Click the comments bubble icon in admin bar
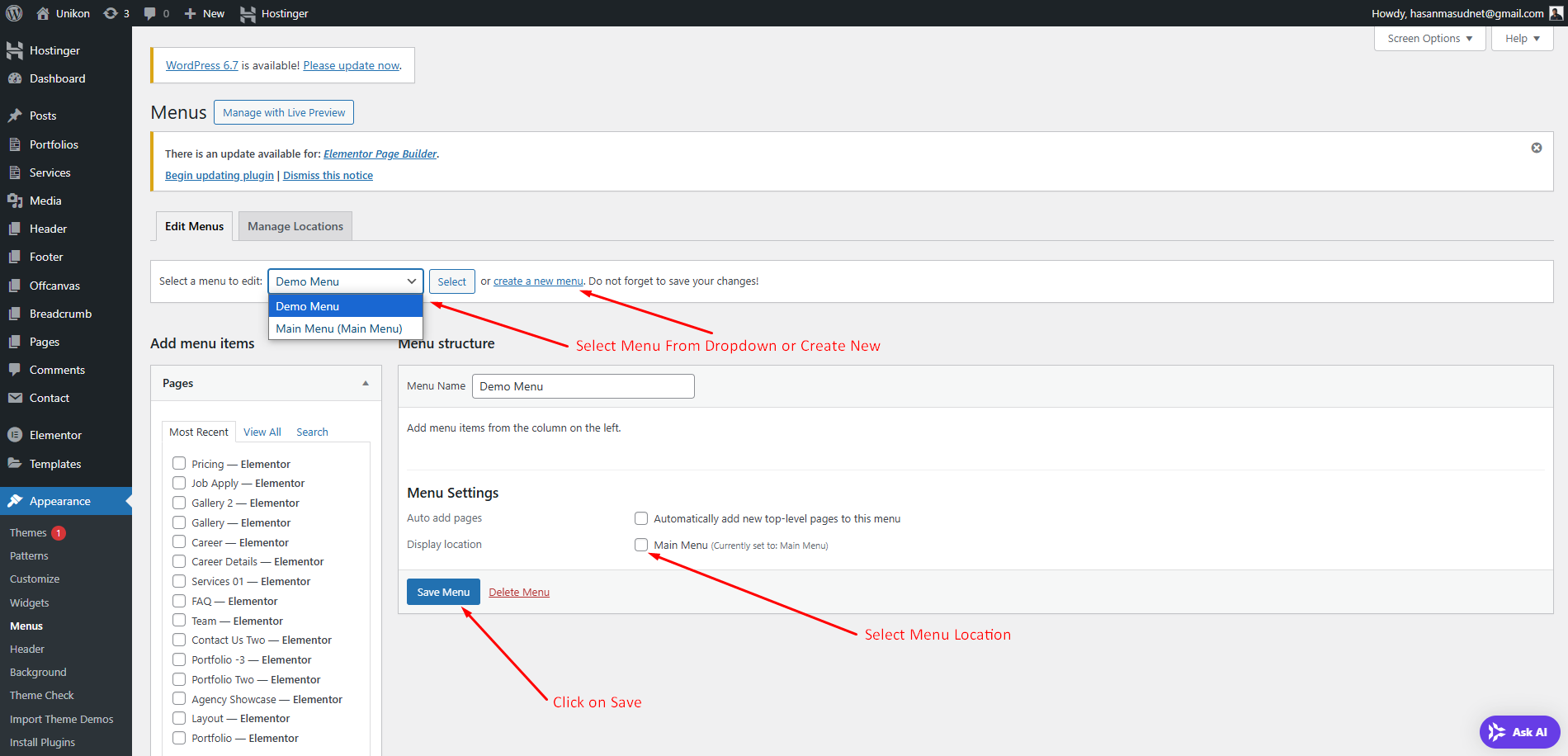The width and height of the screenshot is (1568, 756). (x=150, y=13)
